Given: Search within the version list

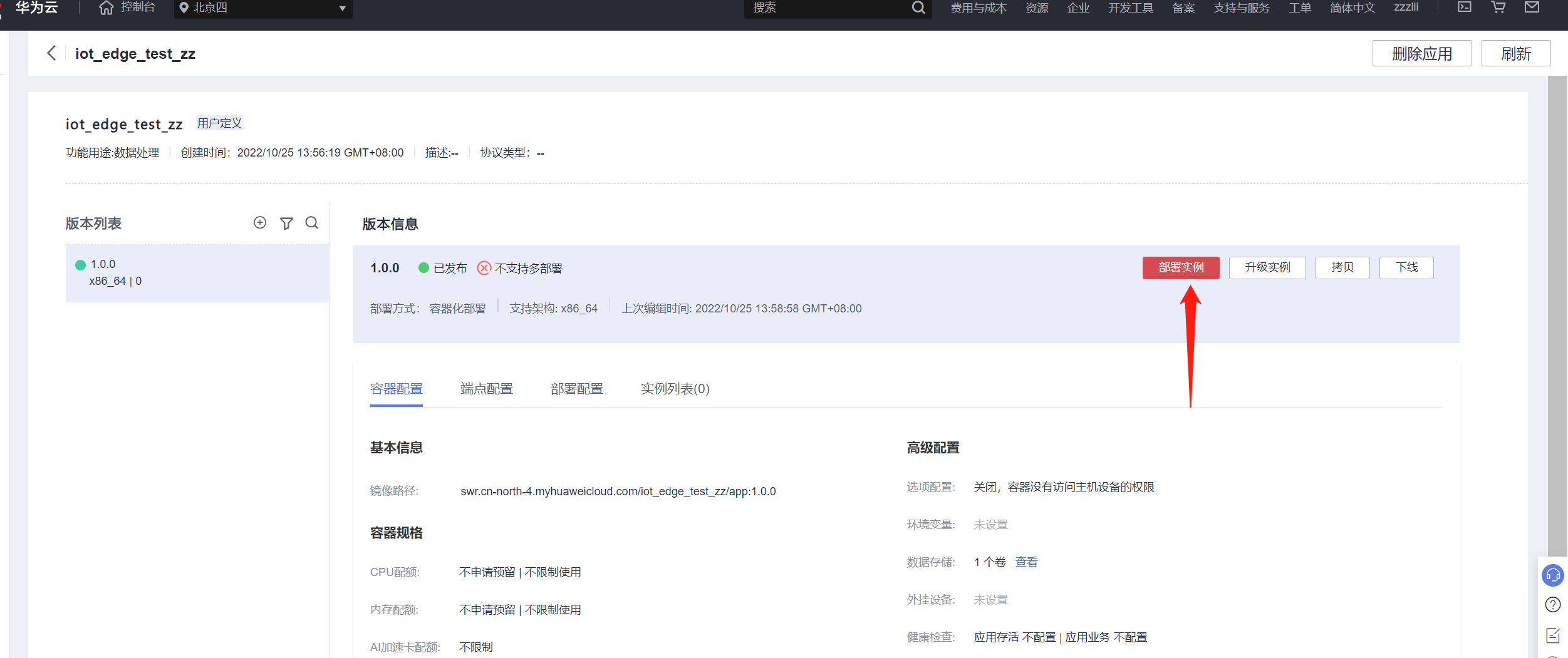Looking at the screenshot, I should [x=311, y=223].
